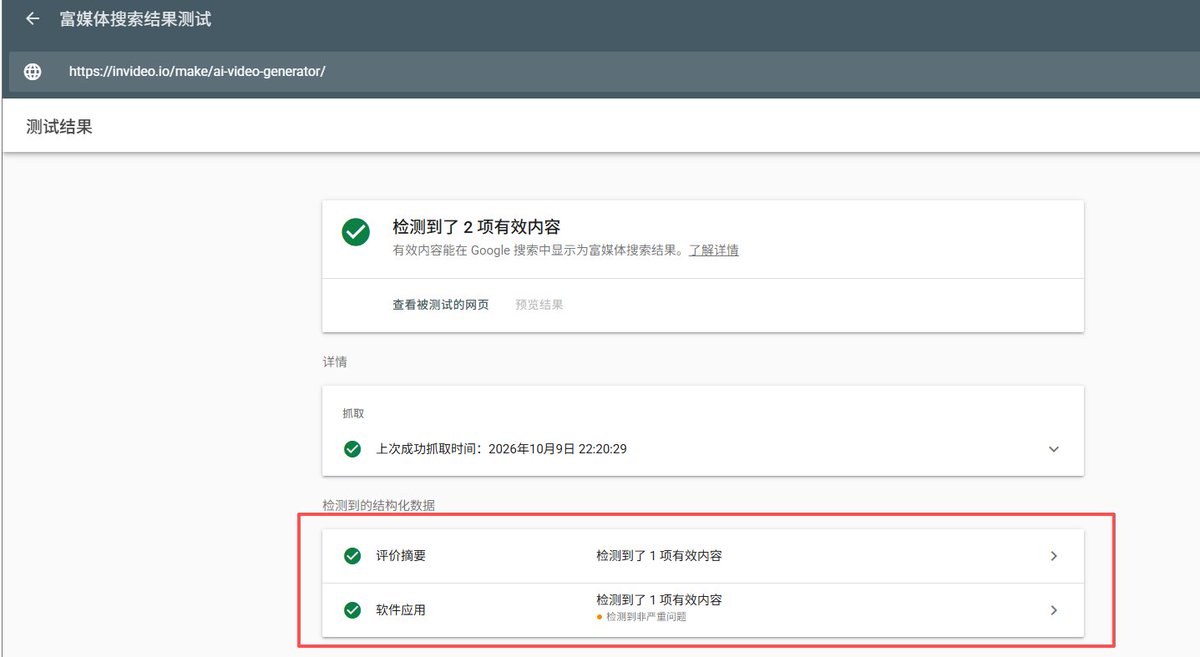This screenshot has width=1200, height=657.
Task: Click the 检测到非严重问题 warning text
Action: [646, 617]
